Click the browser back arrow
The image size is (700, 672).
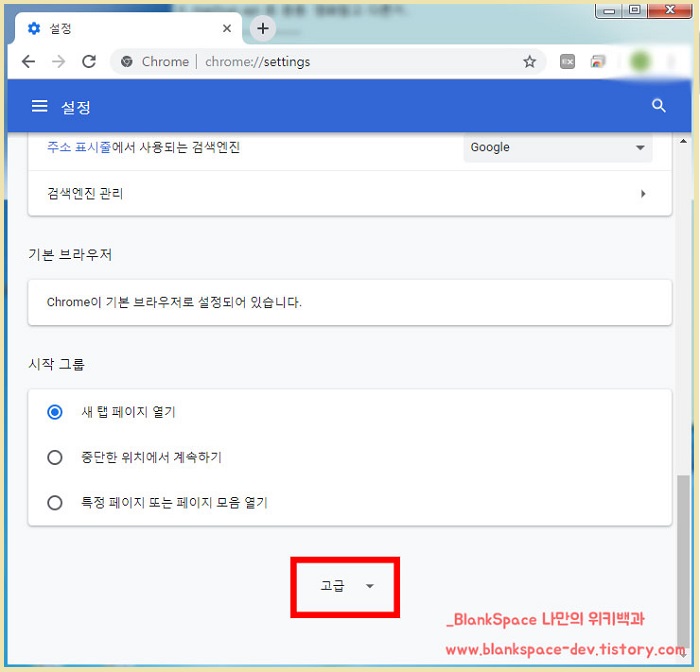[x=29, y=62]
